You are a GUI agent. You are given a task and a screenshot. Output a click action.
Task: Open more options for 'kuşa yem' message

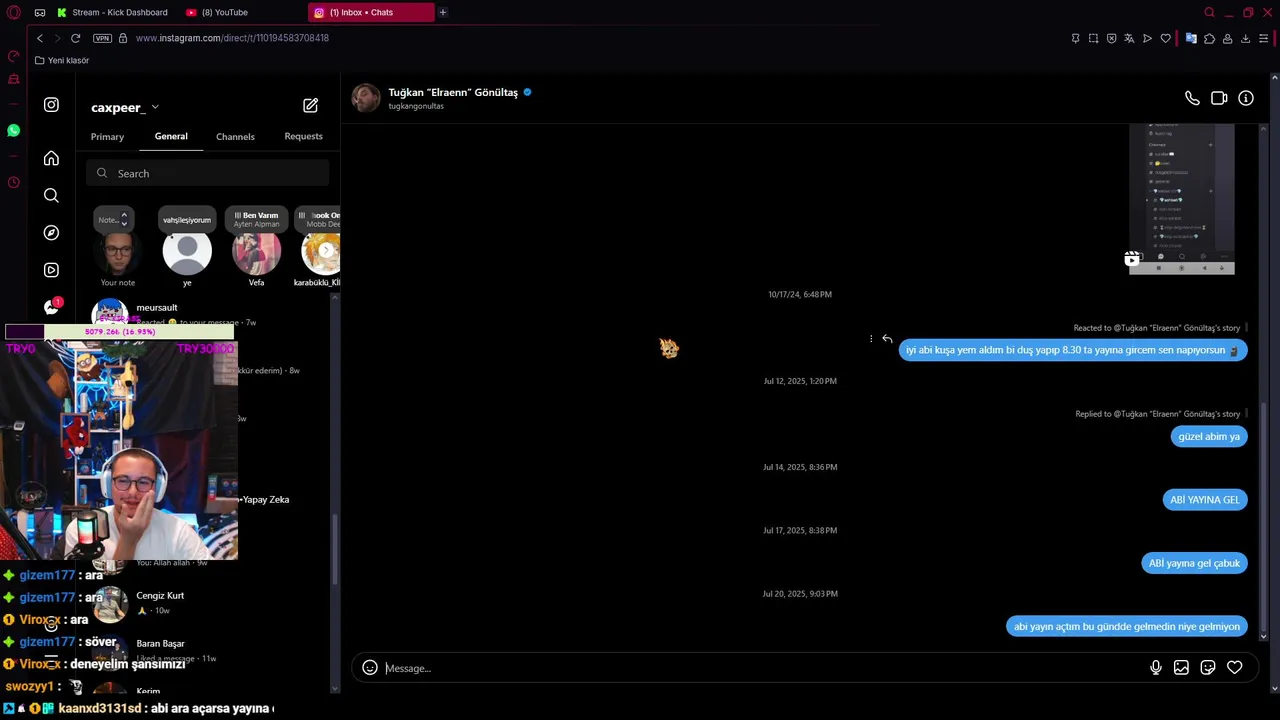coord(871,339)
